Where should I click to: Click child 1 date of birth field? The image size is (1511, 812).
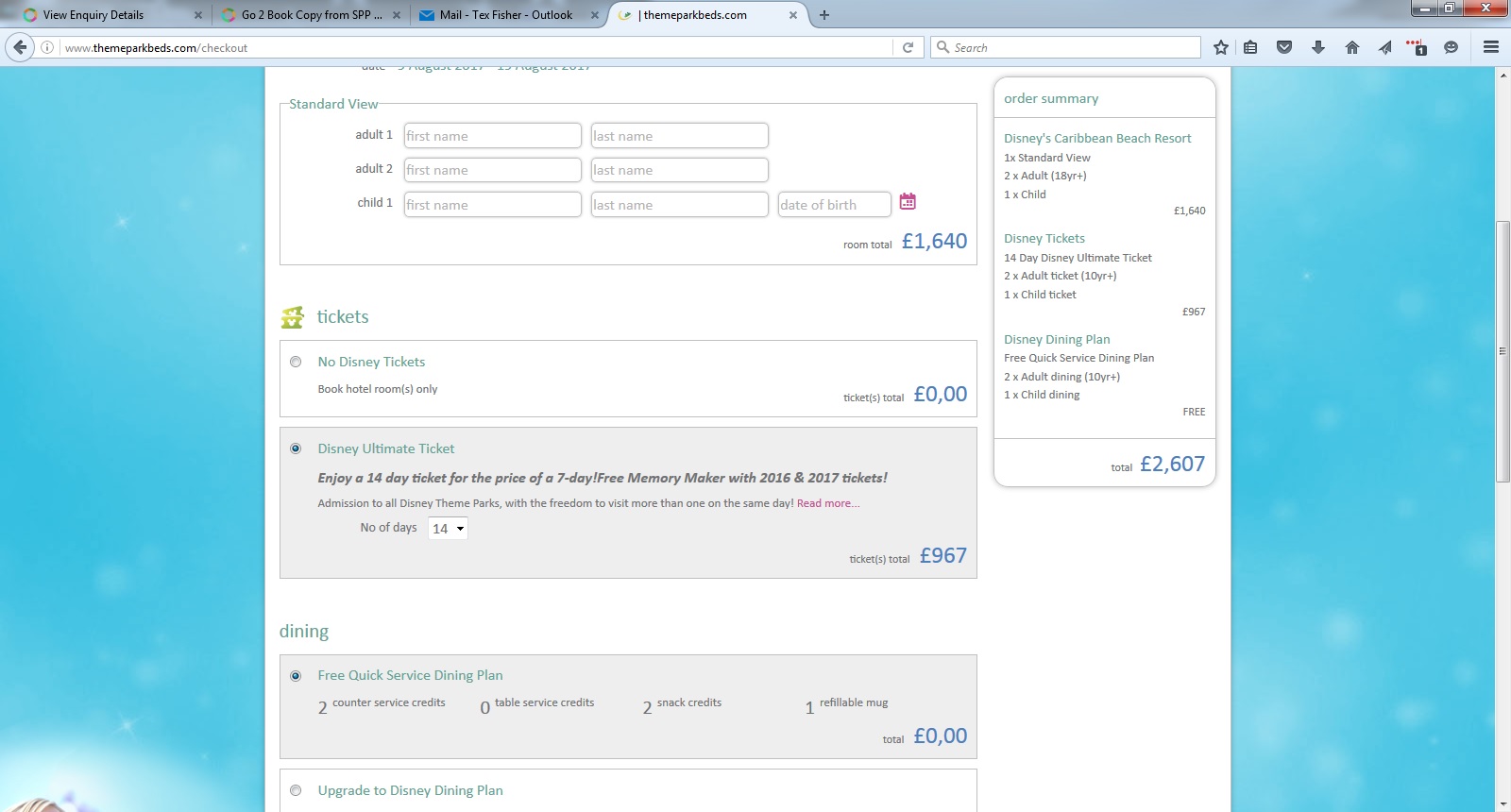click(835, 205)
